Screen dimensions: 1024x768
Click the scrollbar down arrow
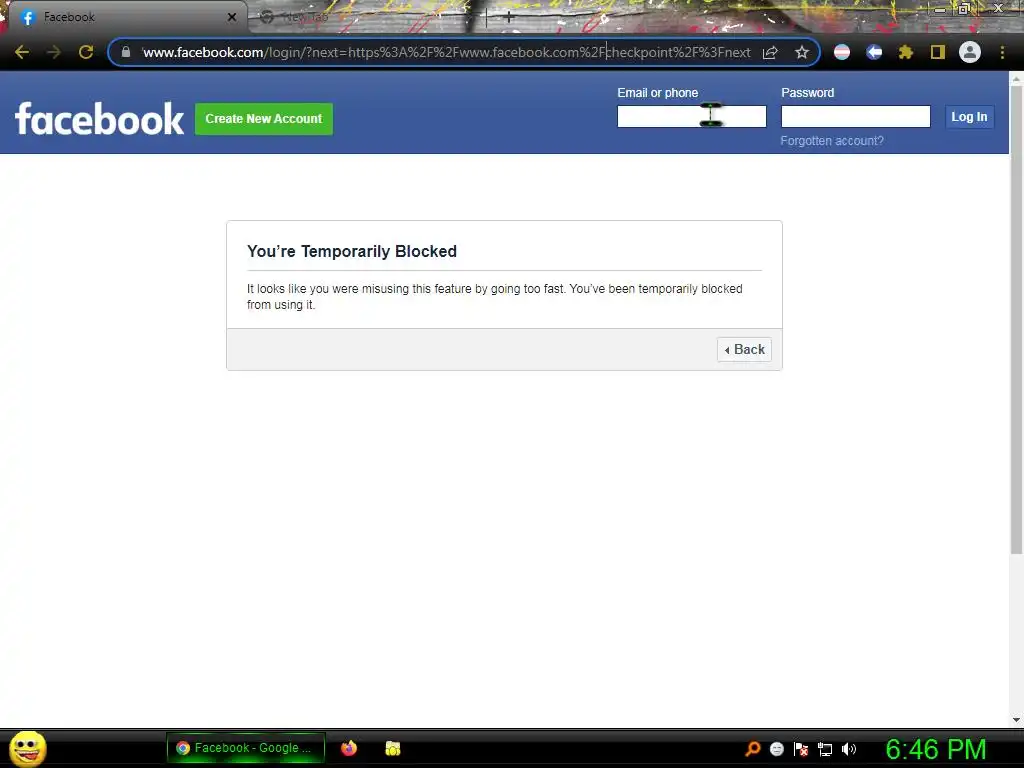coord(1016,720)
